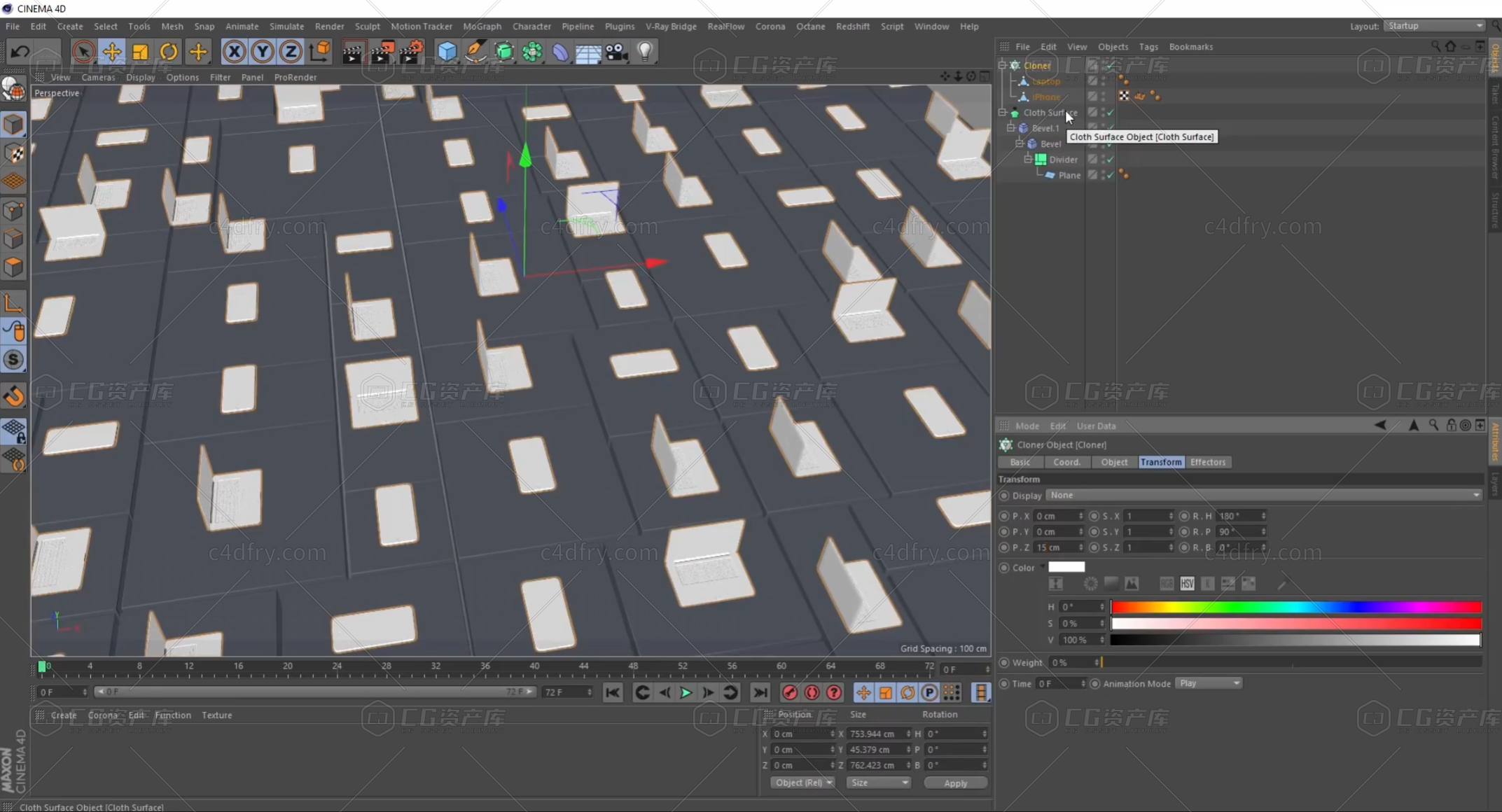Open the MoGraph menu
The image size is (1502, 812).
(x=482, y=26)
